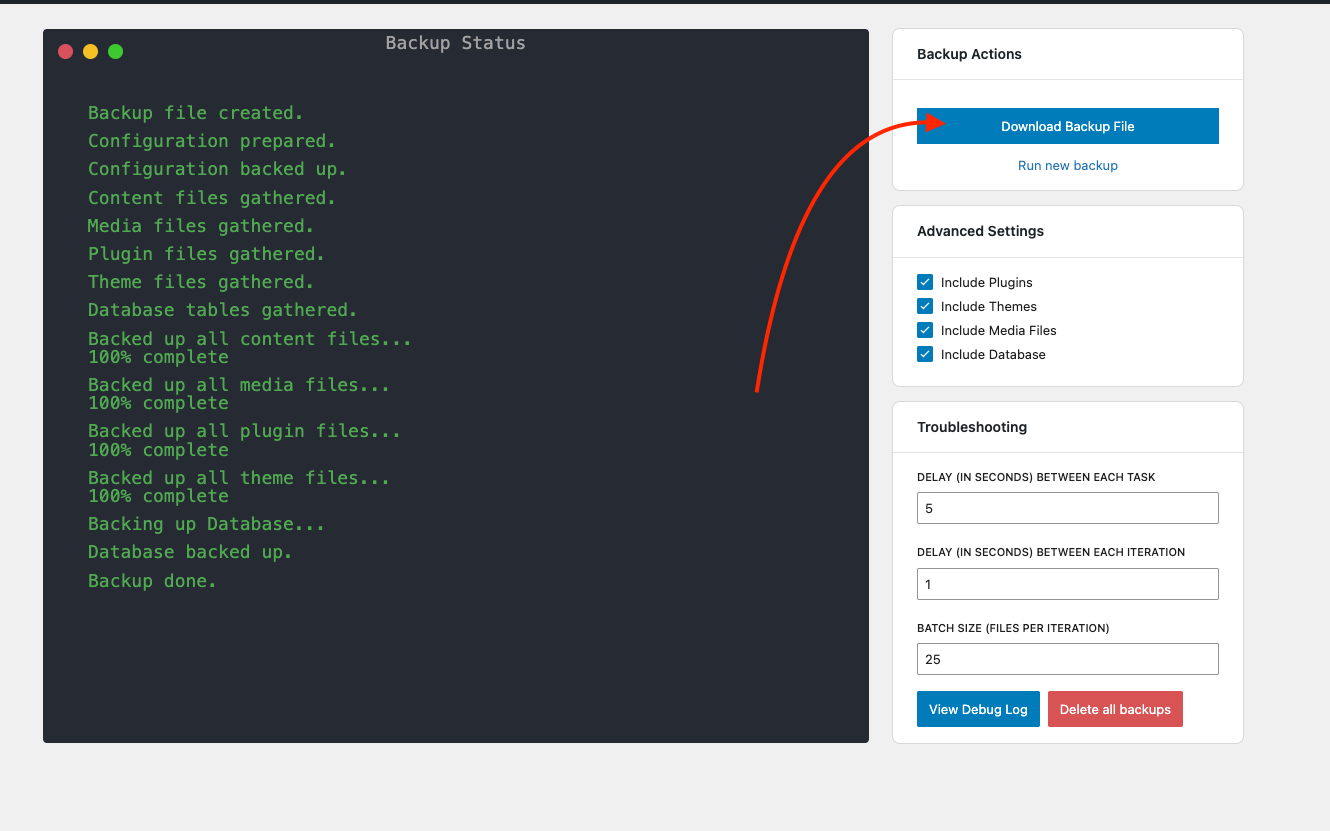Select the "Configuration prepared." log line
This screenshot has height=831, width=1330.
click(x=212, y=141)
